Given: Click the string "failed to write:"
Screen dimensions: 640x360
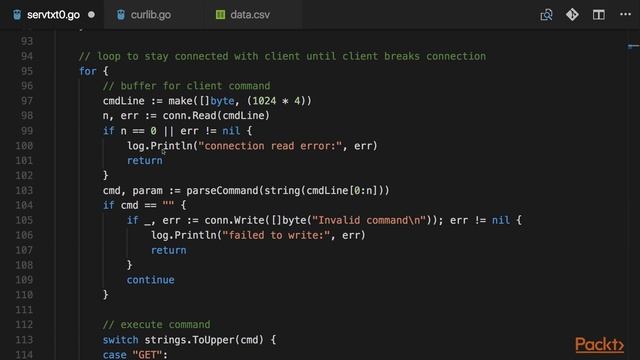Looking at the screenshot, I should click(276, 236).
